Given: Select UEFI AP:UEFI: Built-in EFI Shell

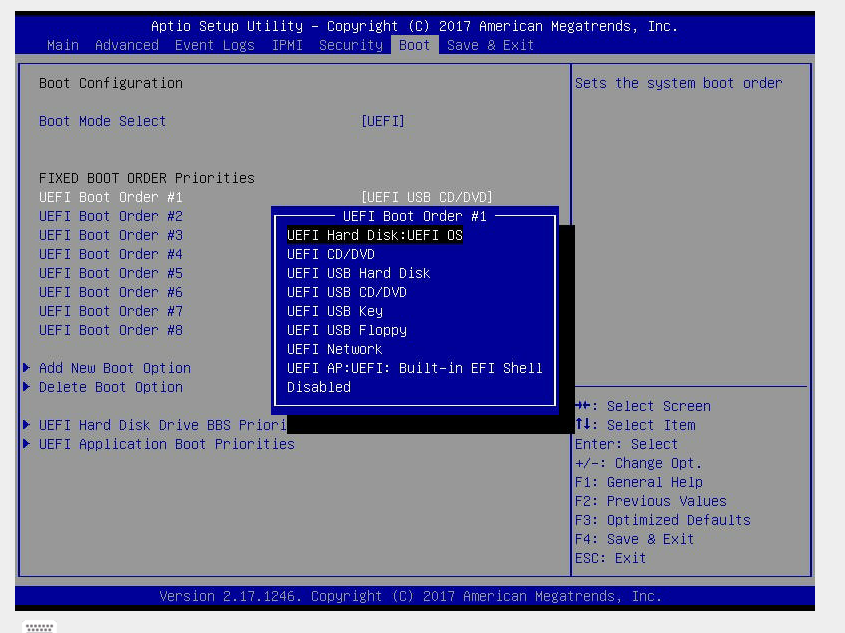Looking at the screenshot, I should [414, 368].
